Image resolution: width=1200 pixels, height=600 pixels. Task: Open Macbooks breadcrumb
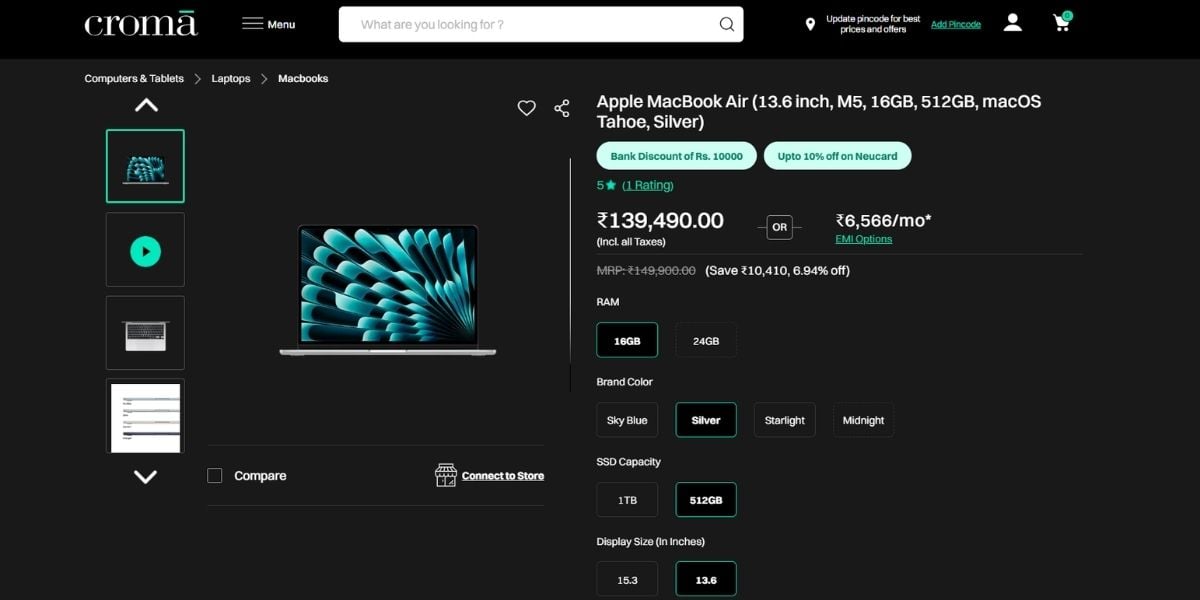[303, 78]
